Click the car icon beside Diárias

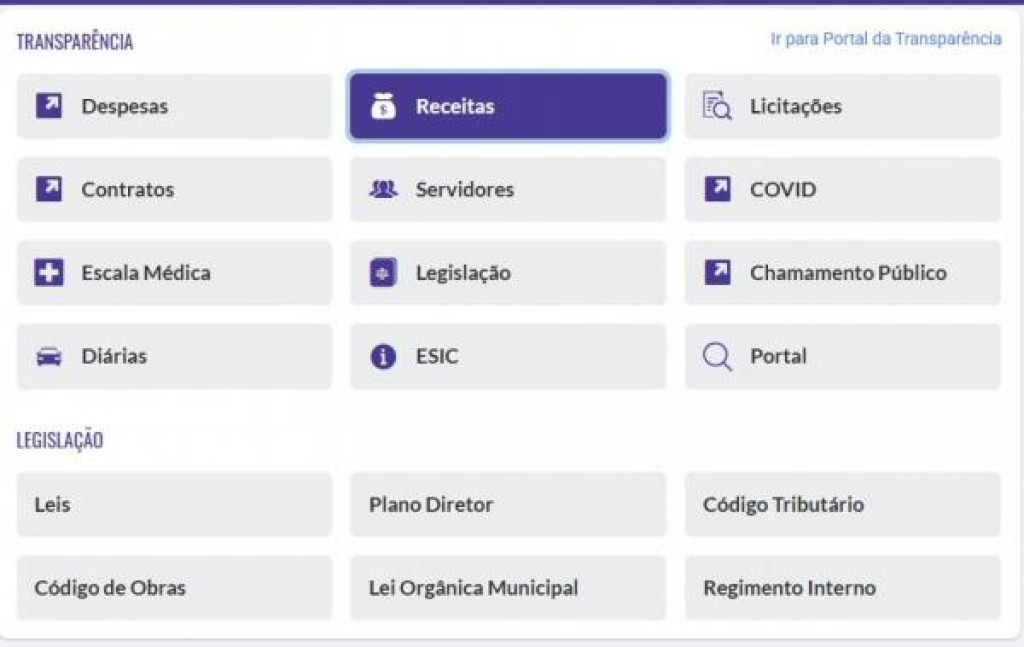coord(49,357)
